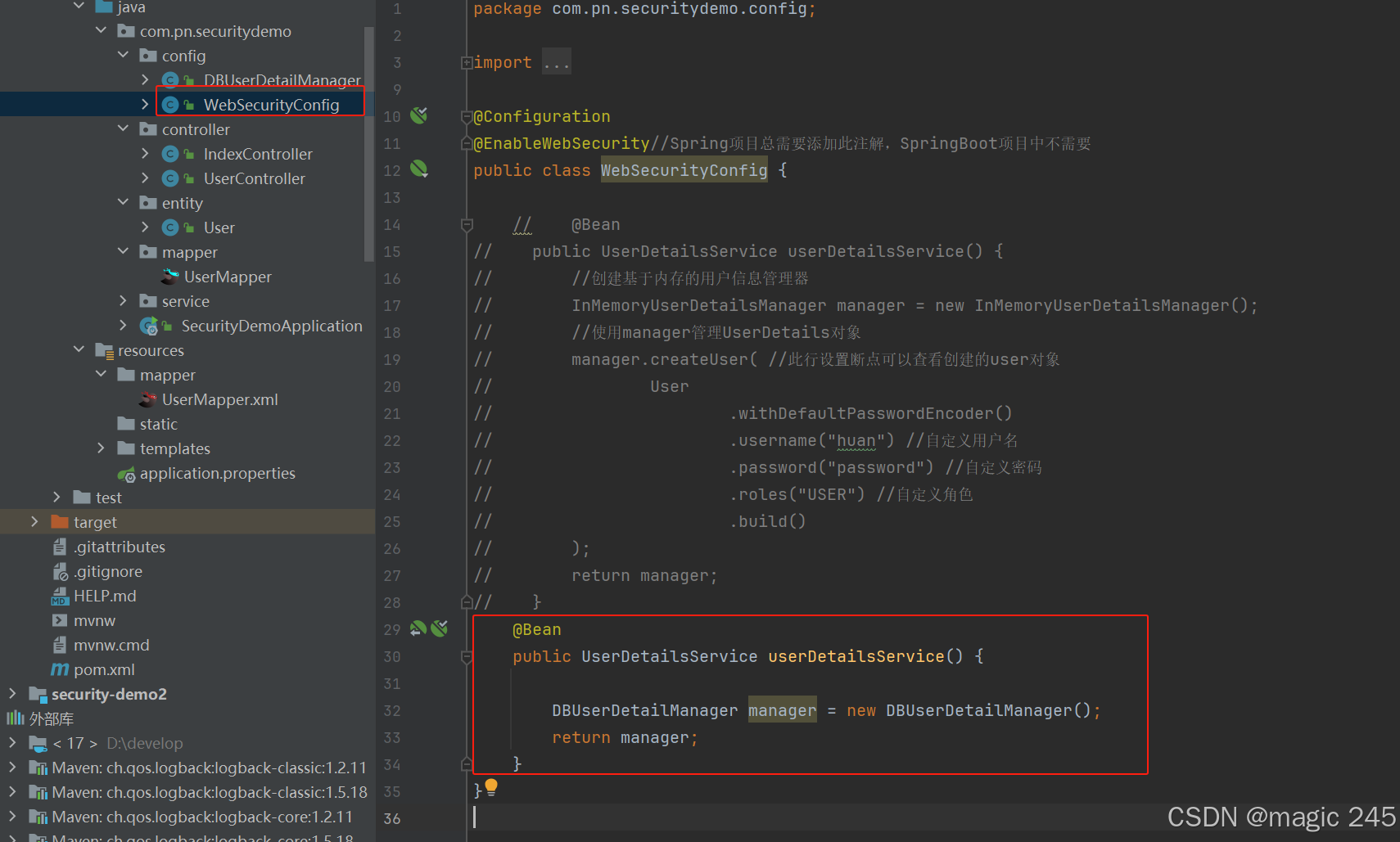Open the intention lightbulb near line 35
Viewport: 1400px width, 842px height.
pos(491,787)
